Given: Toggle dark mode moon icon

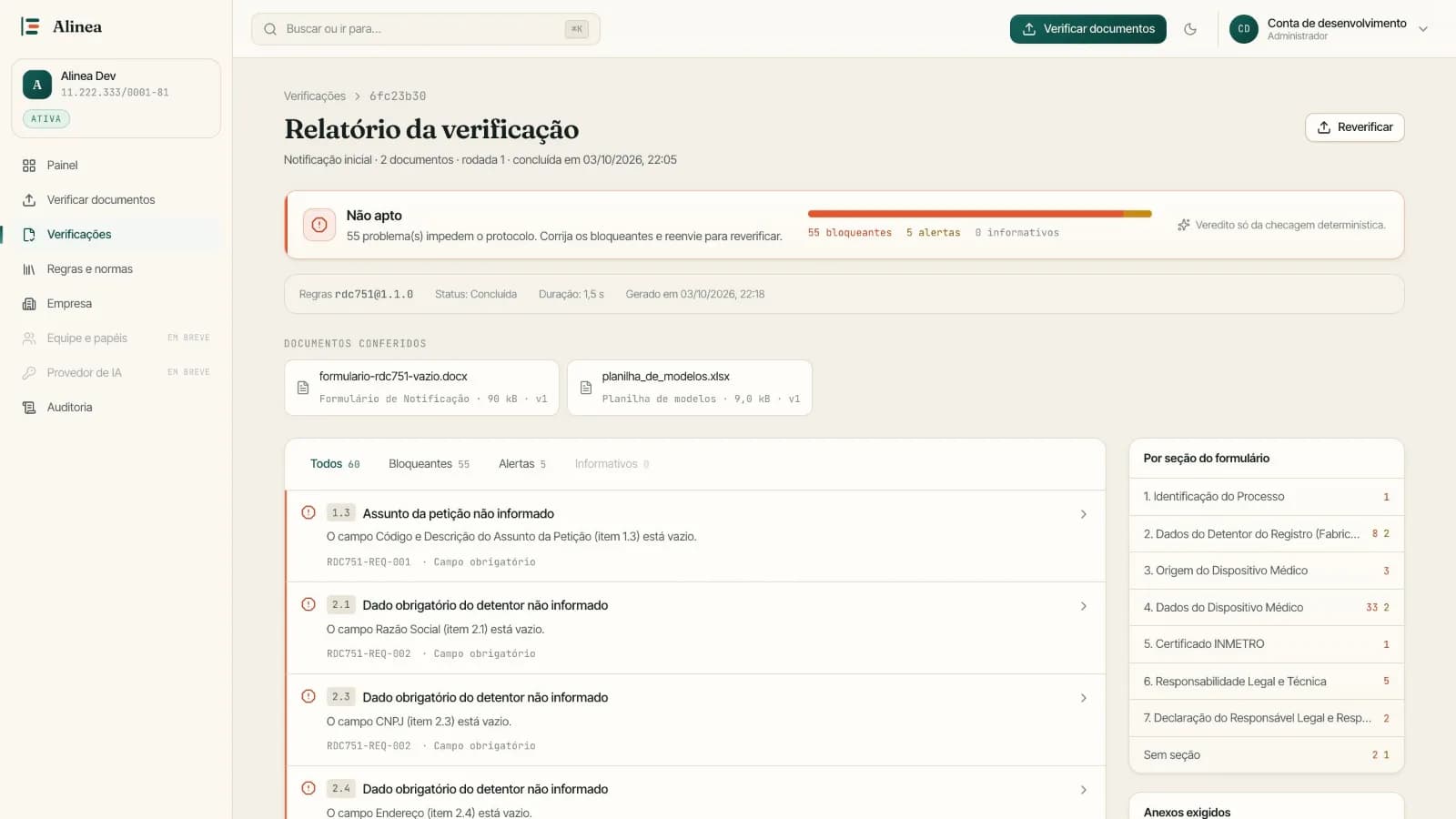Looking at the screenshot, I should tap(1190, 29).
